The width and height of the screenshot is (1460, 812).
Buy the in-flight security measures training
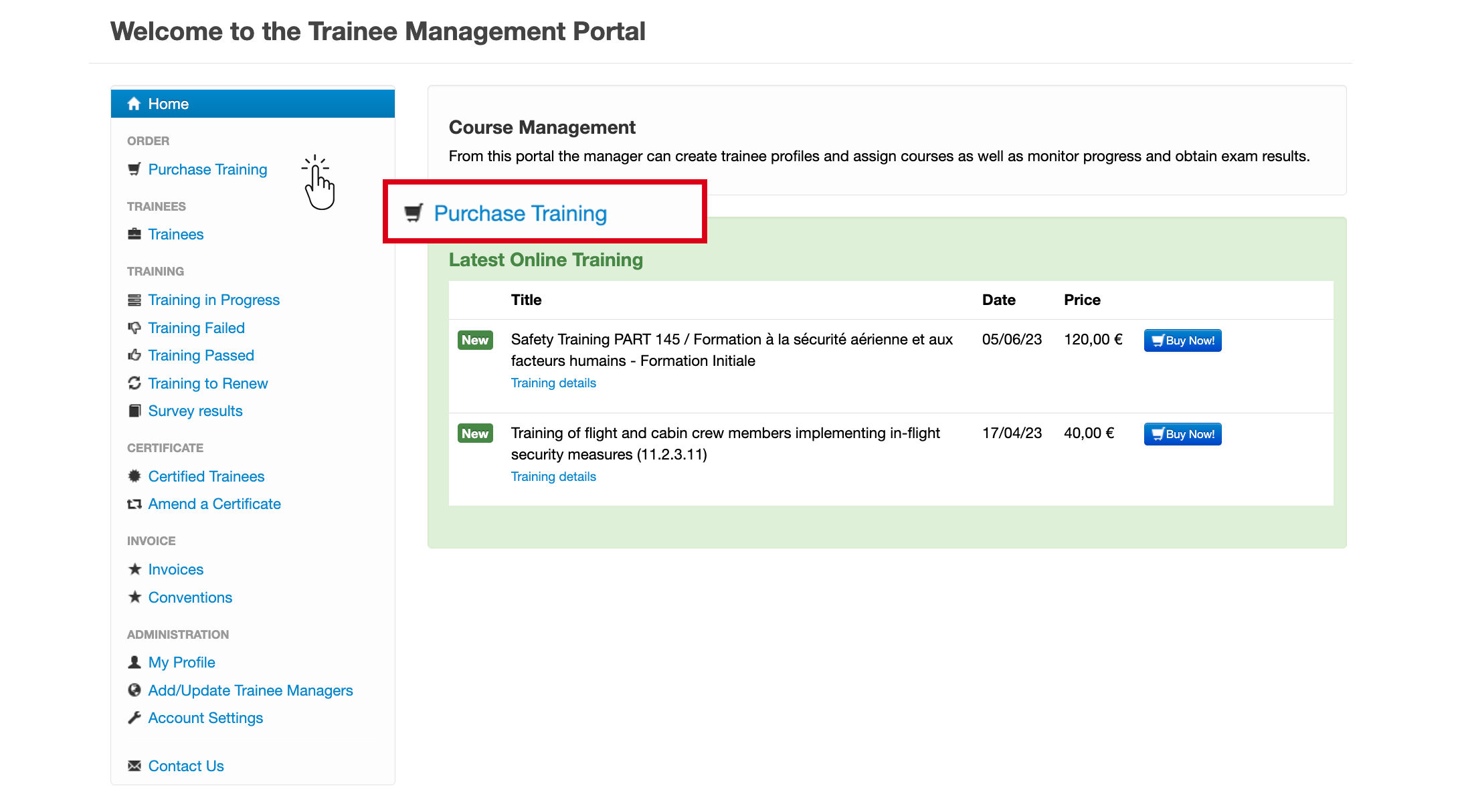point(1182,434)
